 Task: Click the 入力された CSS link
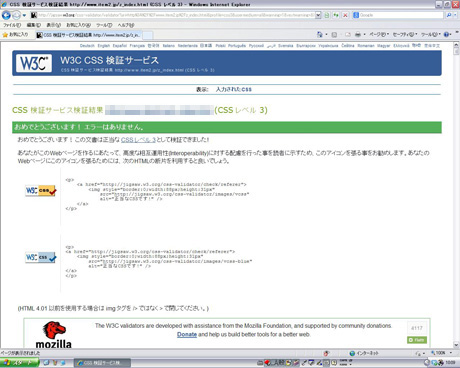pos(234,89)
